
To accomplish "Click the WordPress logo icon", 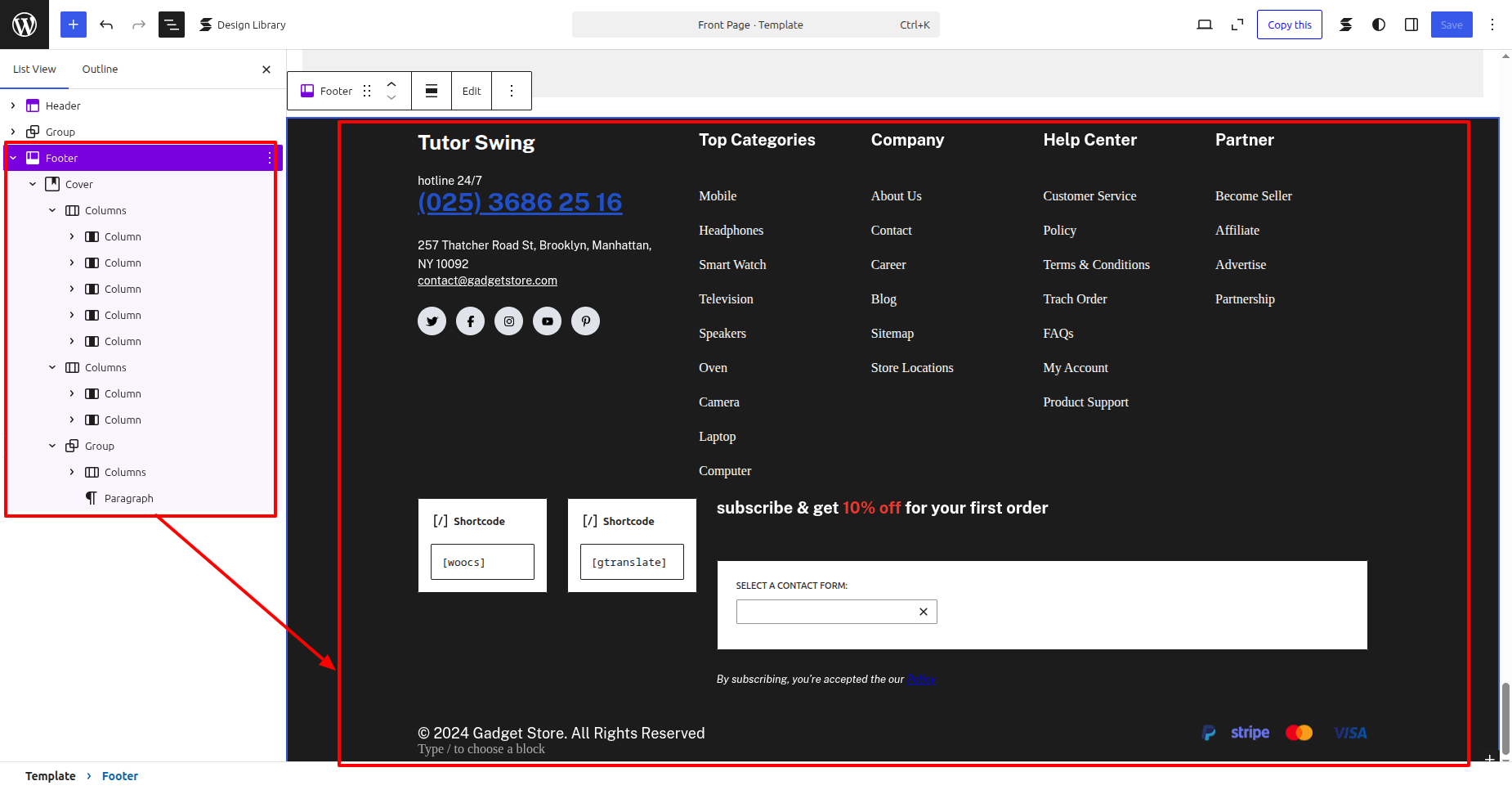I will point(25,25).
